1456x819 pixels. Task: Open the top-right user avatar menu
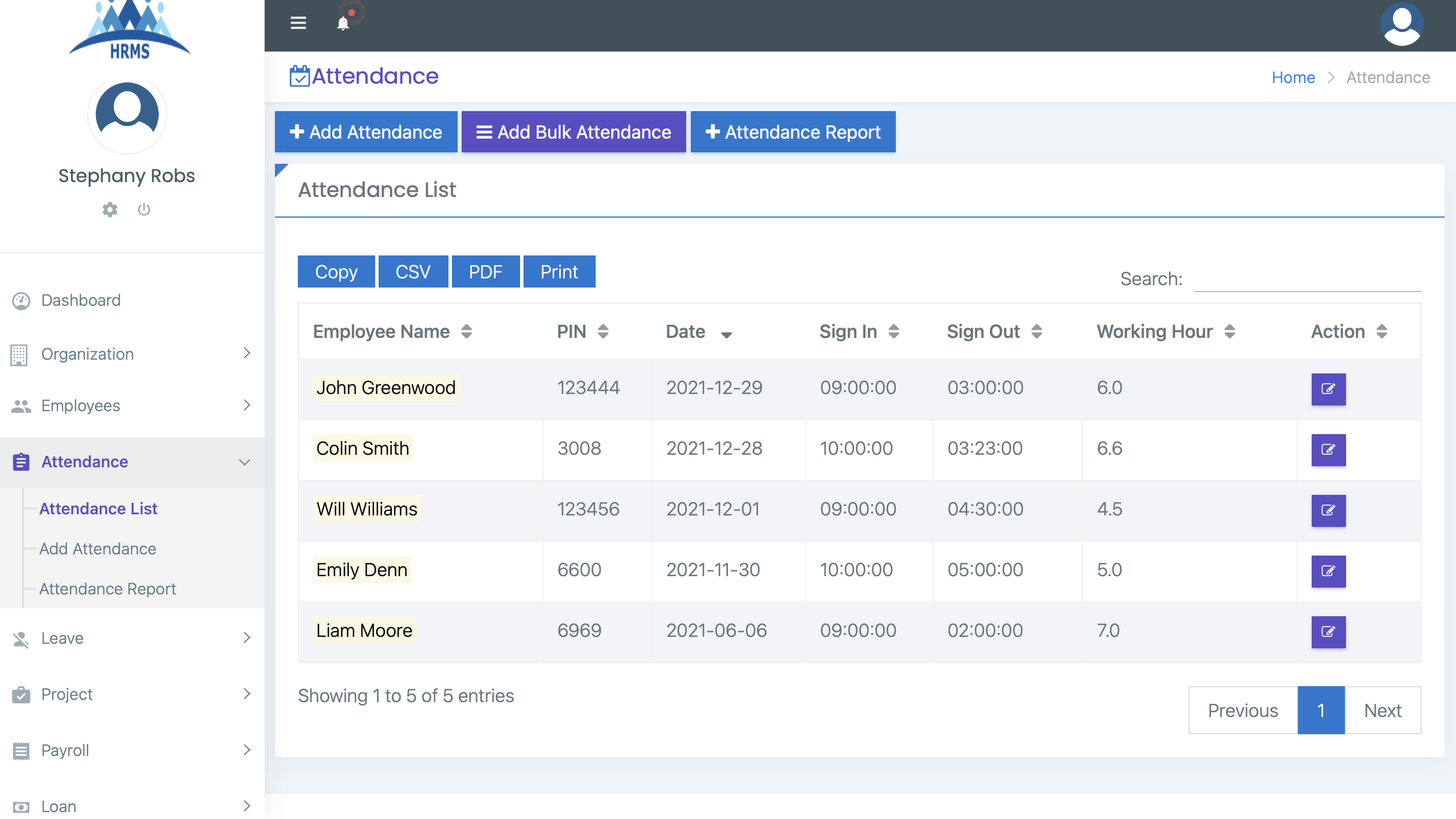coord(1402,24)
